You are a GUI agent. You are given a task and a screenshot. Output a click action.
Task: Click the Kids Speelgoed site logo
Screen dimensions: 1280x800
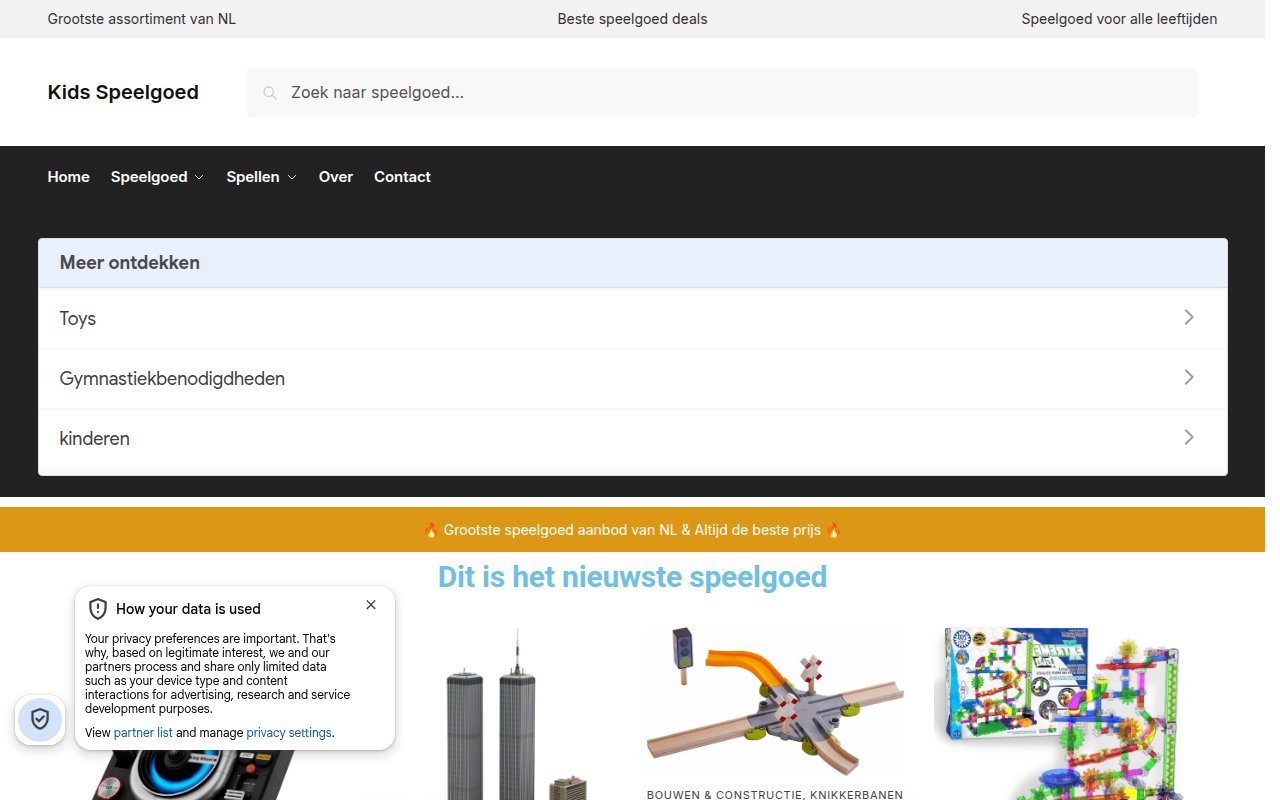click(x=123, y=93)
